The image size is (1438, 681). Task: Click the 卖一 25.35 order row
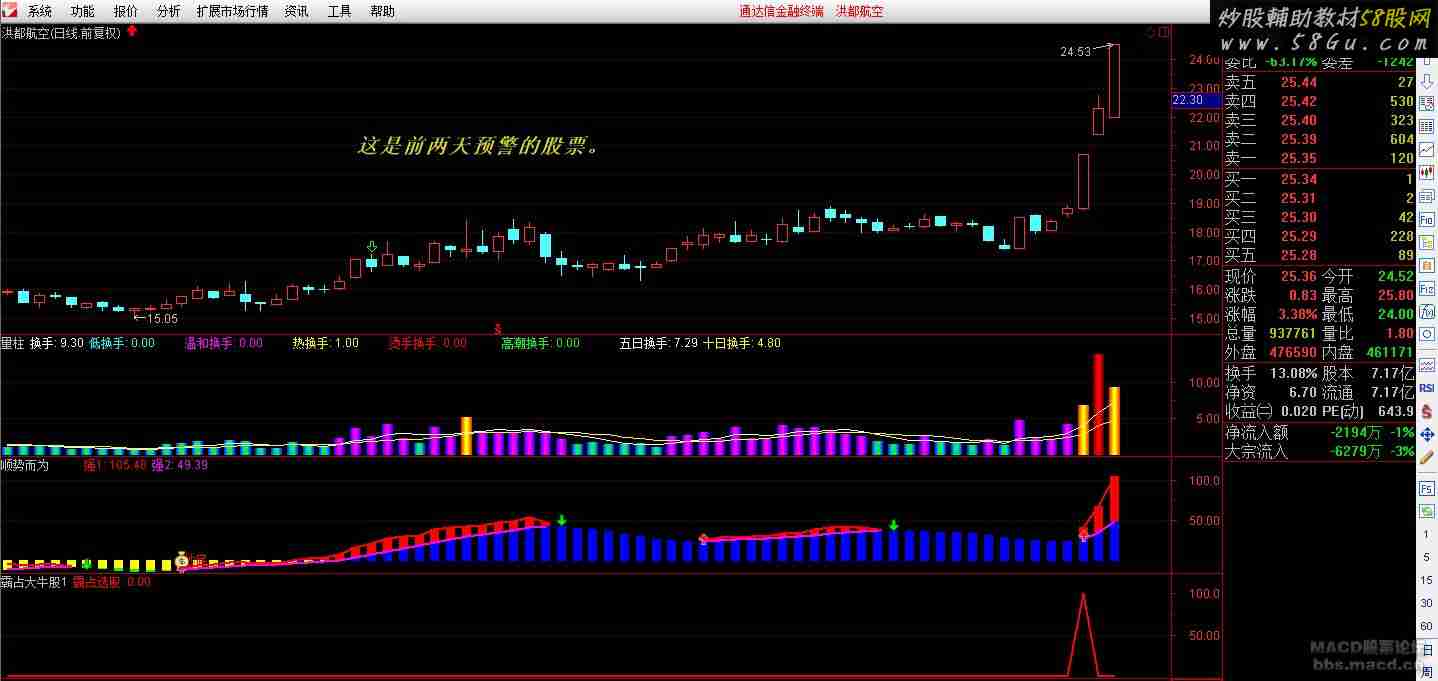pos(1320,158)
